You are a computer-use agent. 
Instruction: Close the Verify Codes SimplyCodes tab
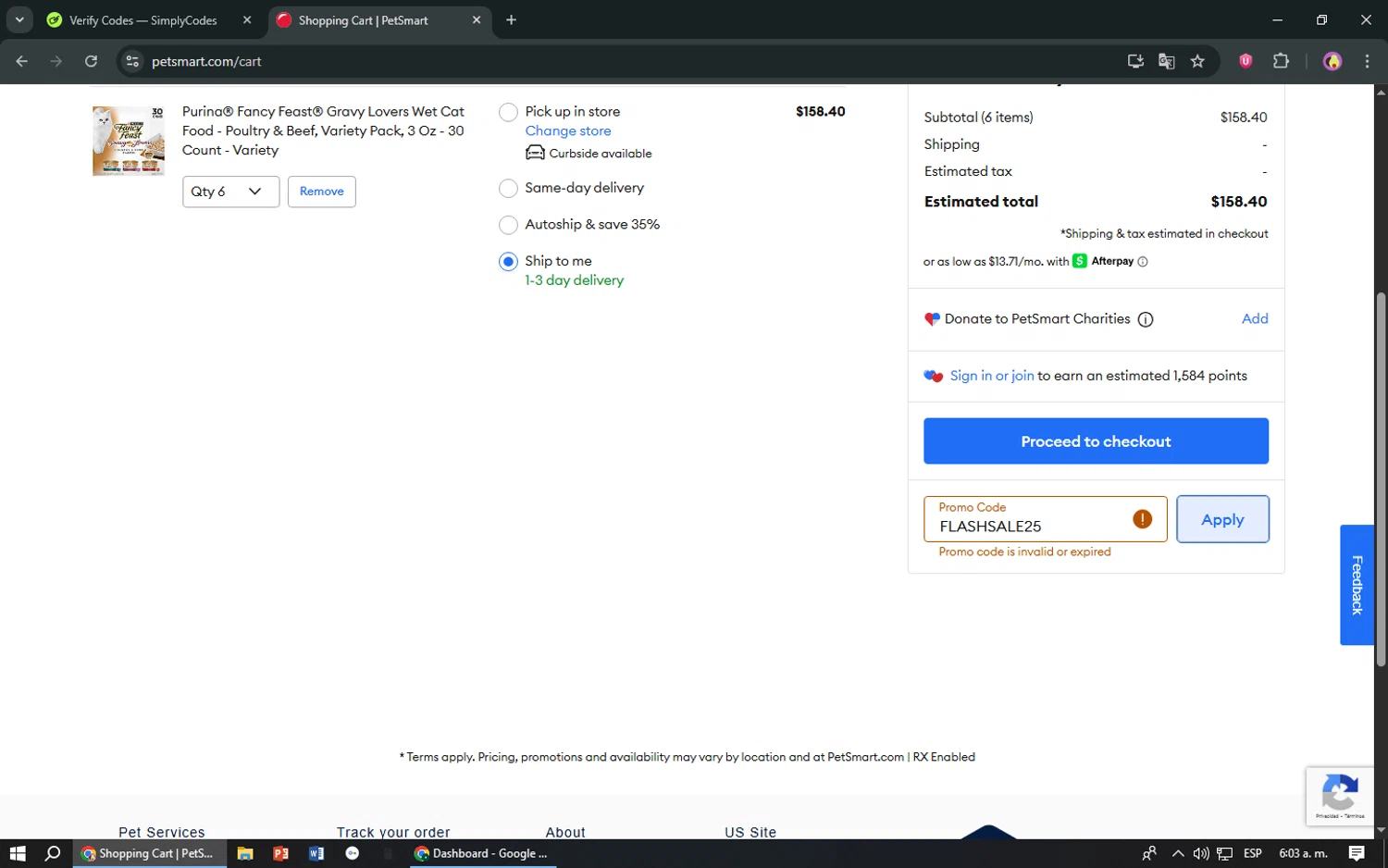[247, 19]
